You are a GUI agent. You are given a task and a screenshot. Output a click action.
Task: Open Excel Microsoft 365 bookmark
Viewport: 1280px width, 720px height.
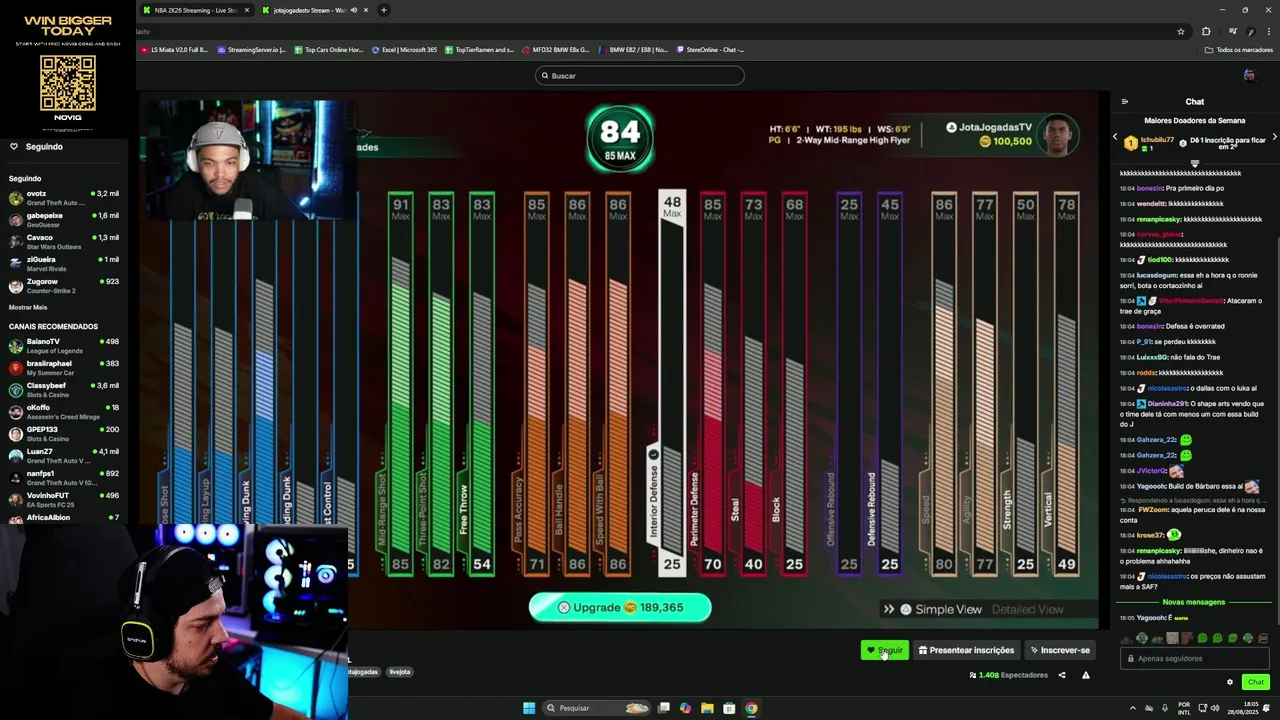click(404, 49)
